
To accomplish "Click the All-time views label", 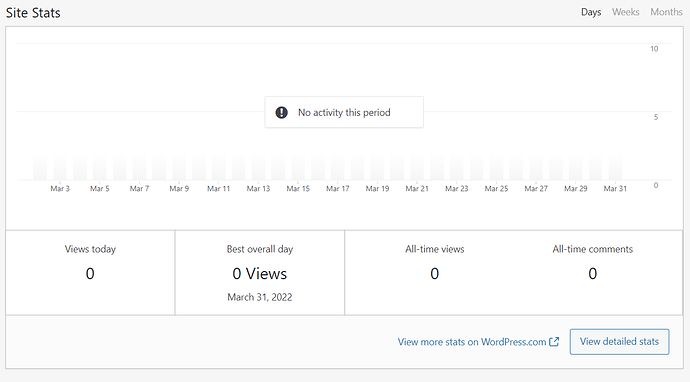I will [x=434, y=249].
